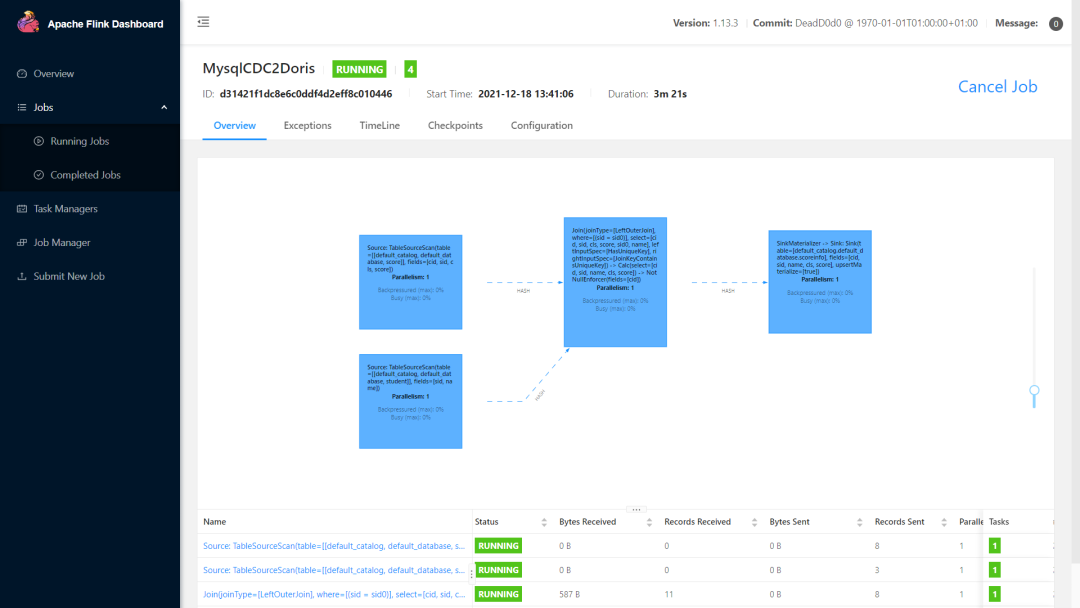The height and width of the screenshot is (608, 1080).
Task: Select the score TableSourceScan graph node
Action: [411, 282]
